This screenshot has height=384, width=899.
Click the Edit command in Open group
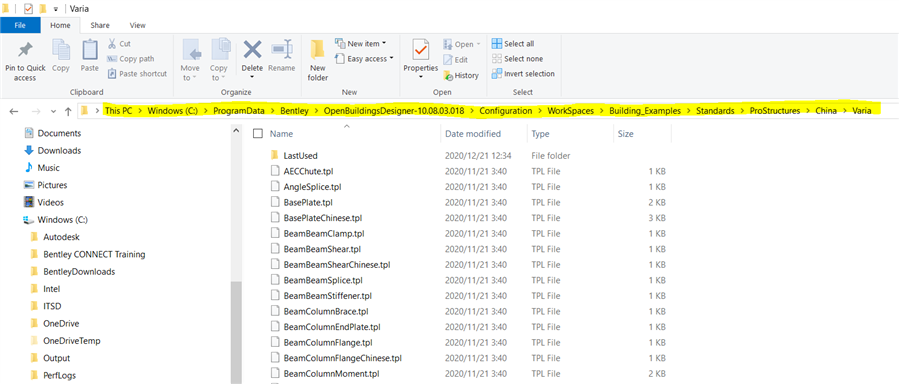[456, 60]
